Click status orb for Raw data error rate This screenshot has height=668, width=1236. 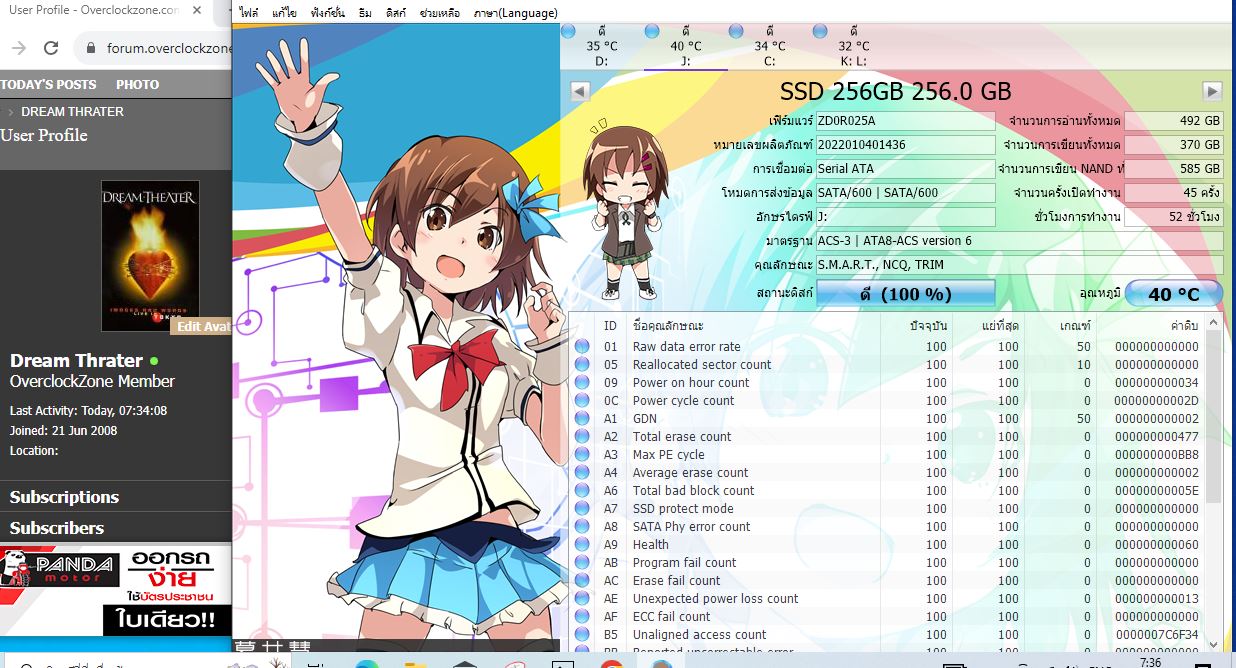tap(582, 347)
